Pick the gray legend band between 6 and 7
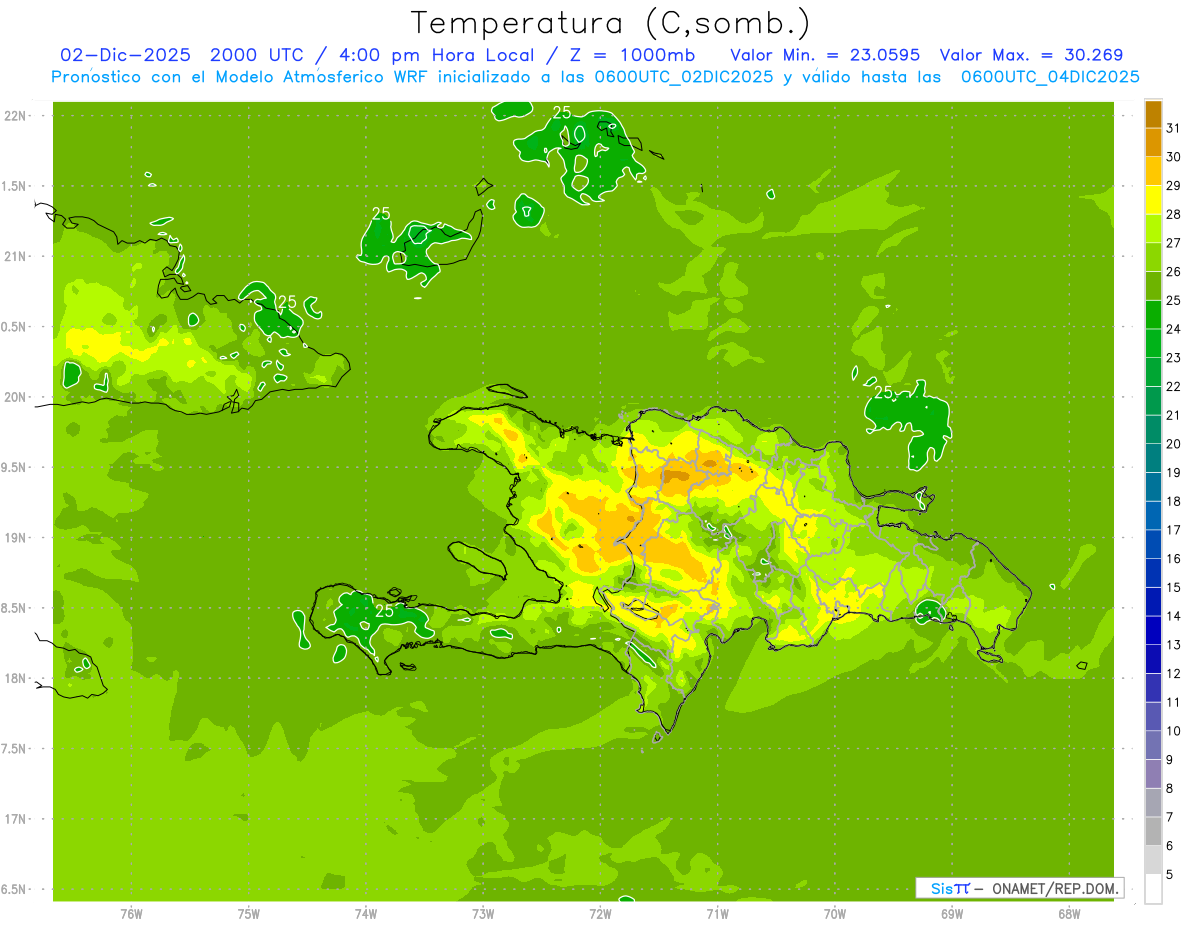Screen dimensions: 1200x927 tap(1153, 832)
